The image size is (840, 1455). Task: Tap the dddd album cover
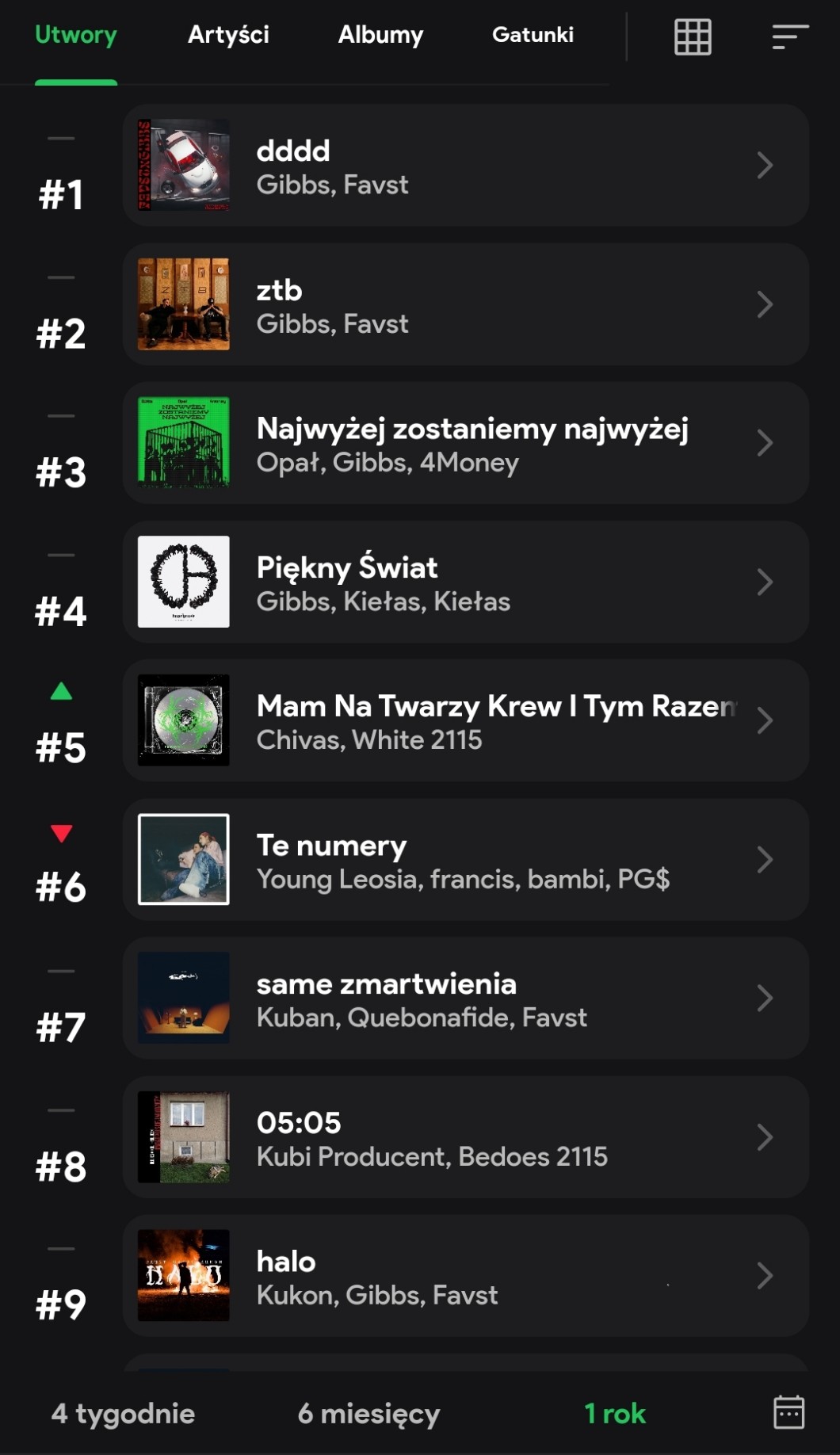click(x=184, y=165)
